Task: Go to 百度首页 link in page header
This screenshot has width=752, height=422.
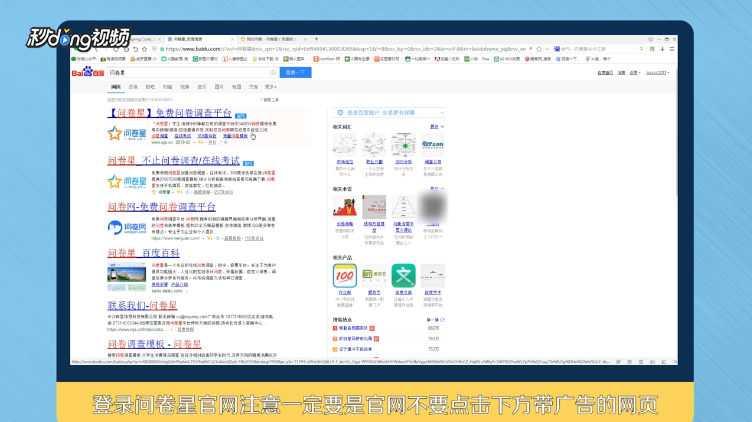Action: tap(605, 73)
